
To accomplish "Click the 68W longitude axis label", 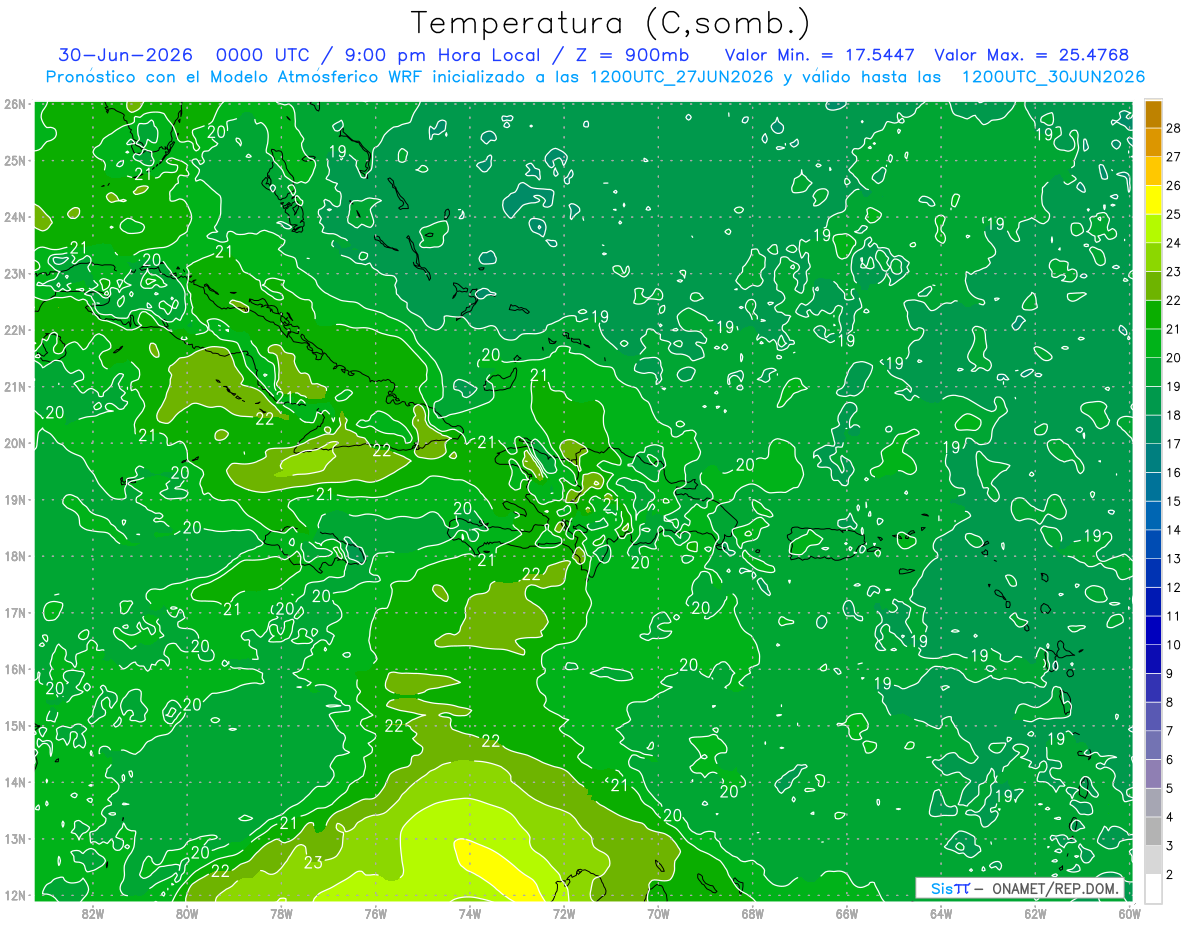I will [x=752, y=913].
